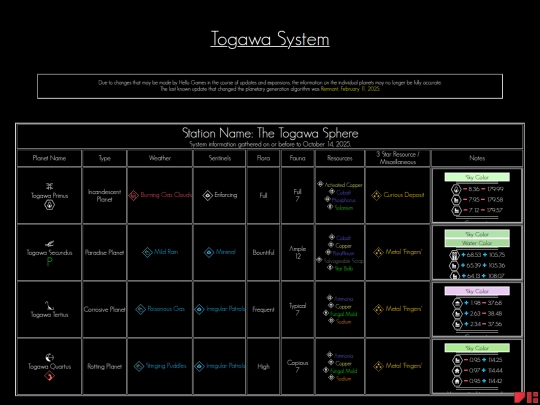The height and width of the screenshot is (405, 540).
Task: Click the Solanium resource icon
Action: (x=330, y=207)
